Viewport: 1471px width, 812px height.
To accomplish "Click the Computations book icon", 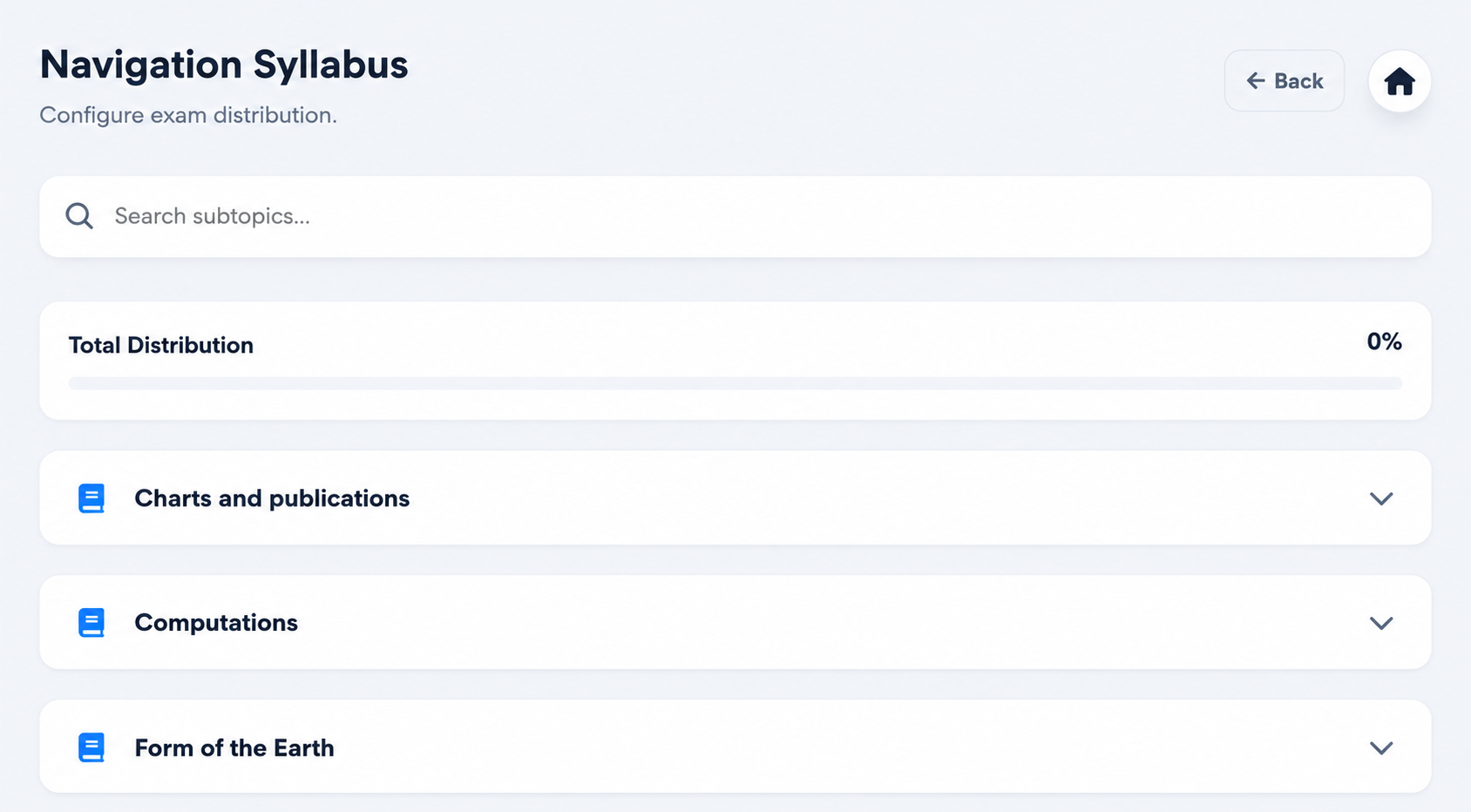I will pos(92,623).
